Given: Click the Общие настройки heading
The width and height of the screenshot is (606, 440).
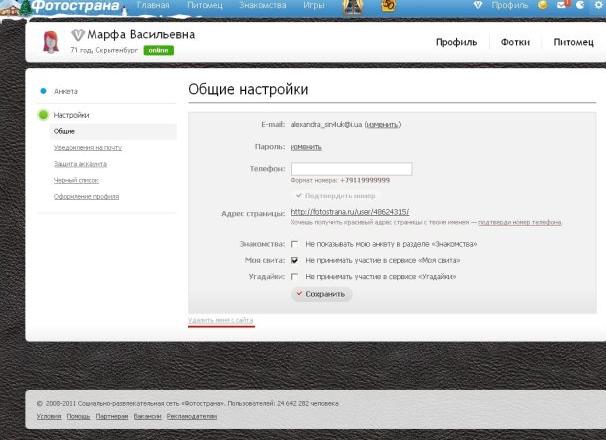Looking at the screenshot, I should tap(248, 89).
